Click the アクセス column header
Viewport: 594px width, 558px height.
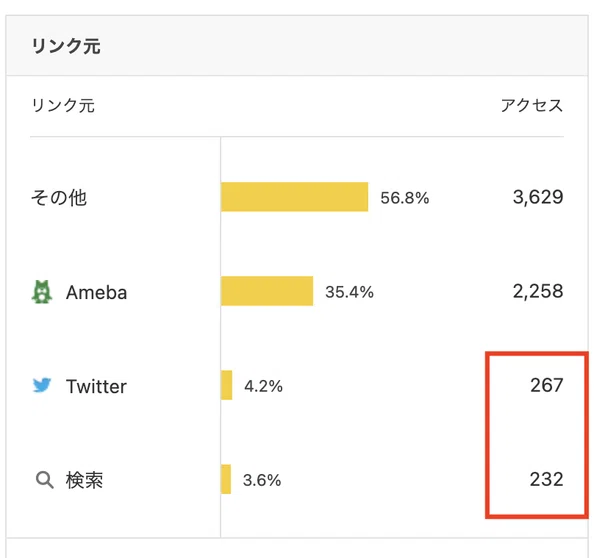point(532,105)
